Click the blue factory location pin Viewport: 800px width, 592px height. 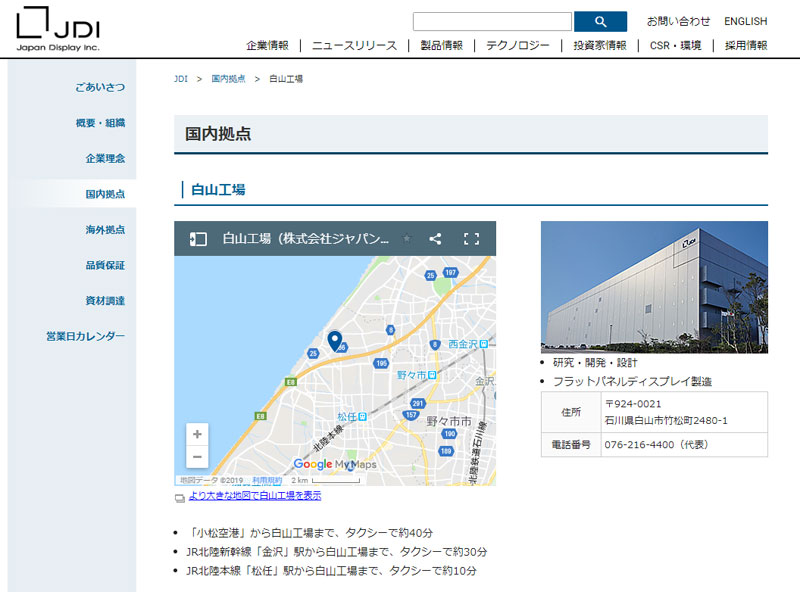point(335,341)
